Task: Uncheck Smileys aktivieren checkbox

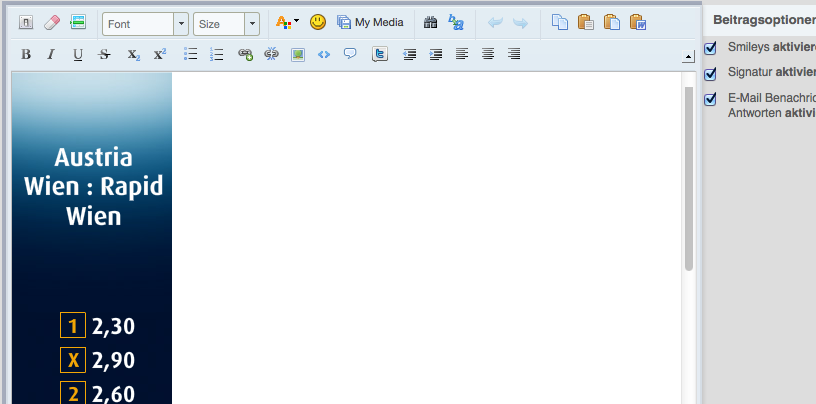Action: 710,48
